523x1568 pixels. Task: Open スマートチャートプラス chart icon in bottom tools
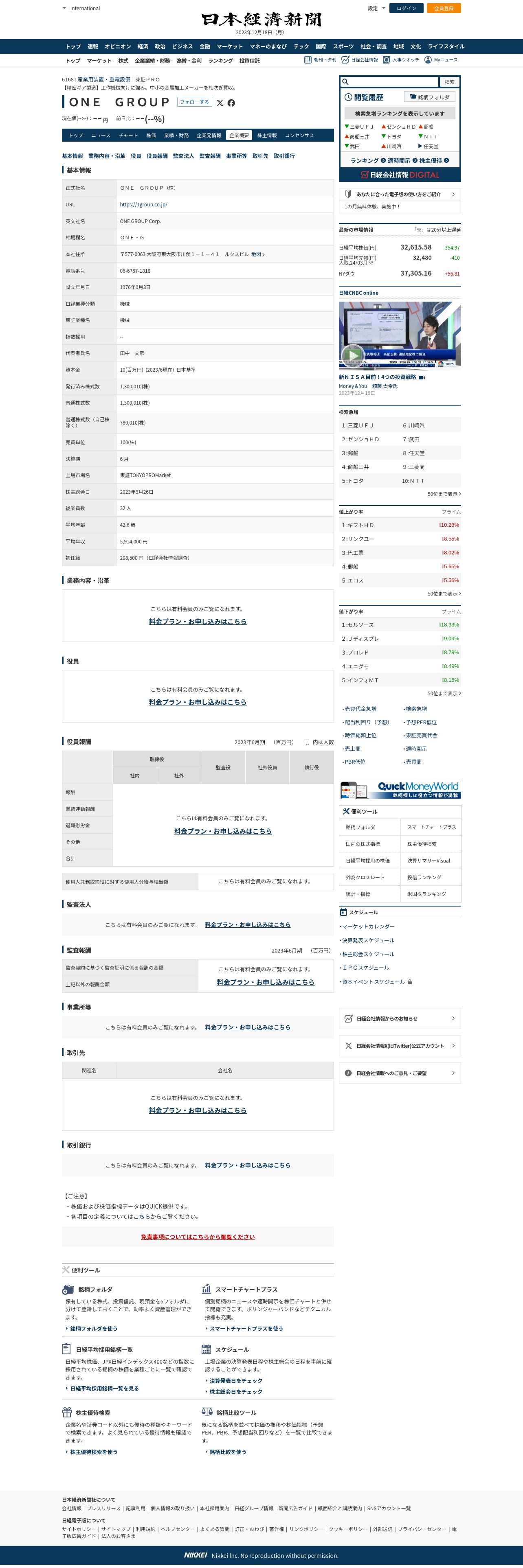point(207,1289)
